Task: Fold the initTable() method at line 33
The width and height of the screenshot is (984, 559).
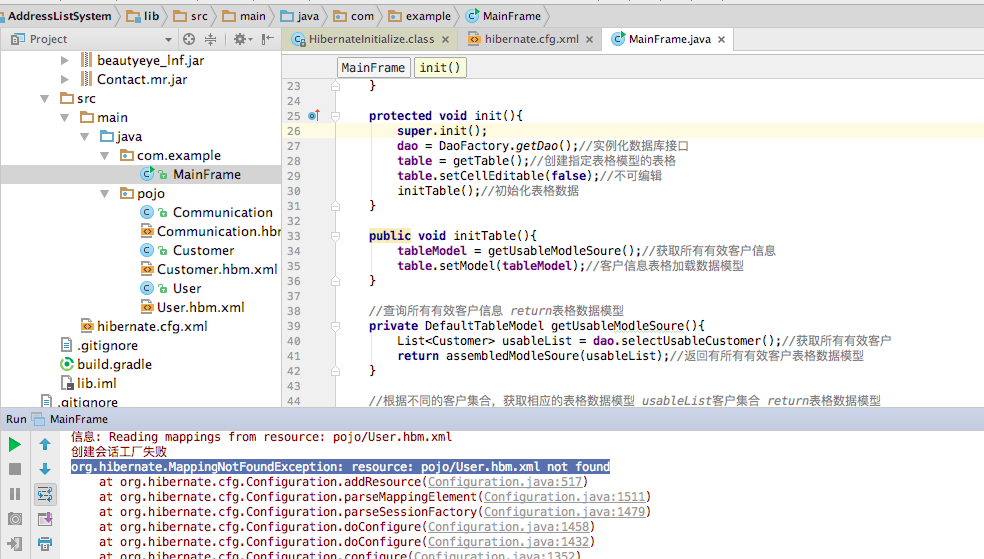Action: pyautogui.click(x=336, y=237)
